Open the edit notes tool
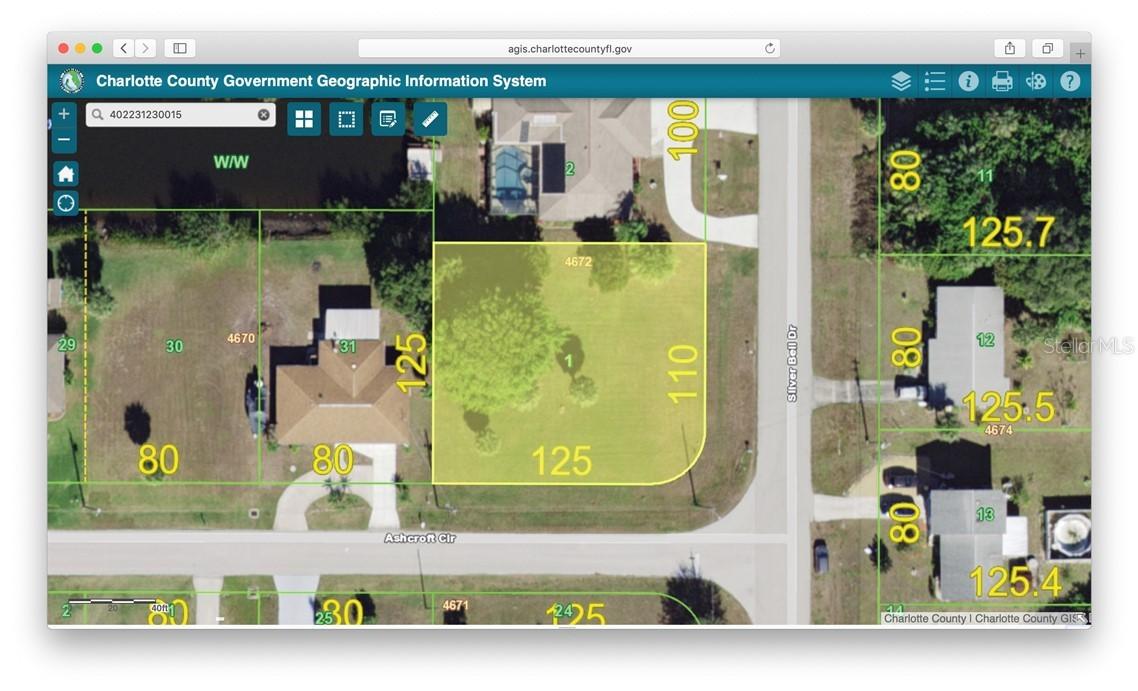 click(388, 119)
